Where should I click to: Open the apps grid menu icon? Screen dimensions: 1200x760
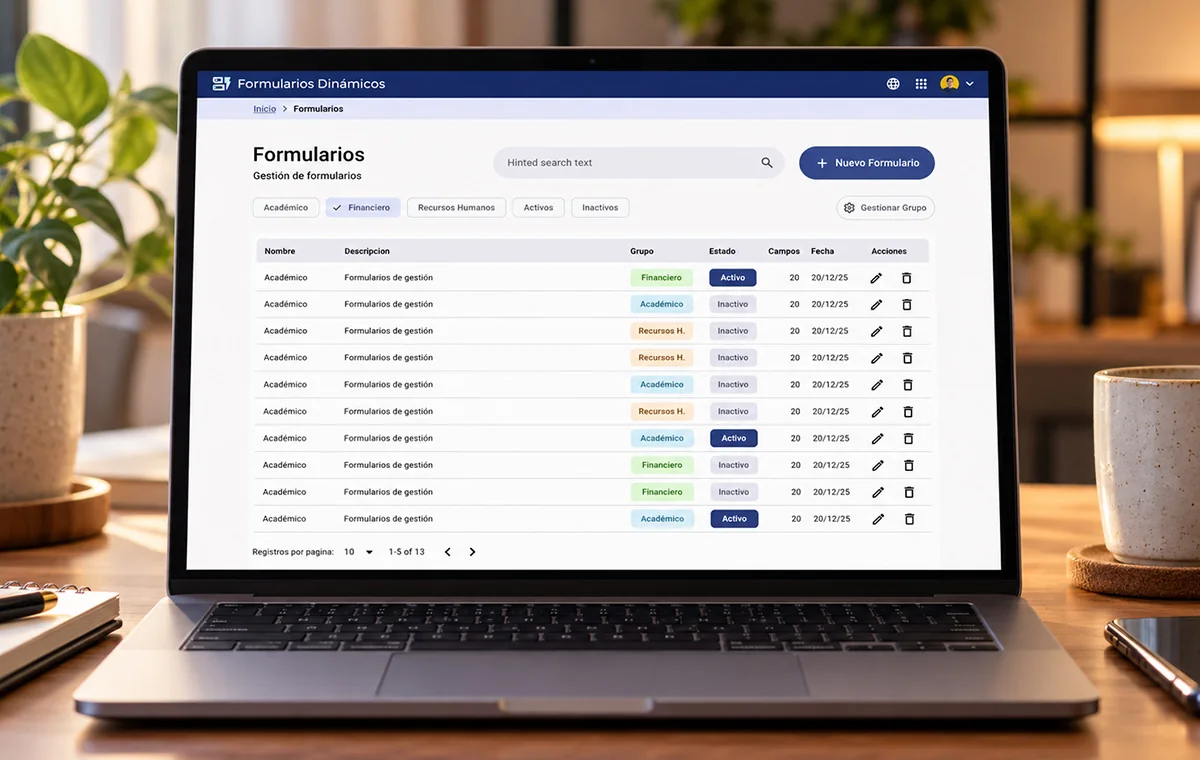921,84
